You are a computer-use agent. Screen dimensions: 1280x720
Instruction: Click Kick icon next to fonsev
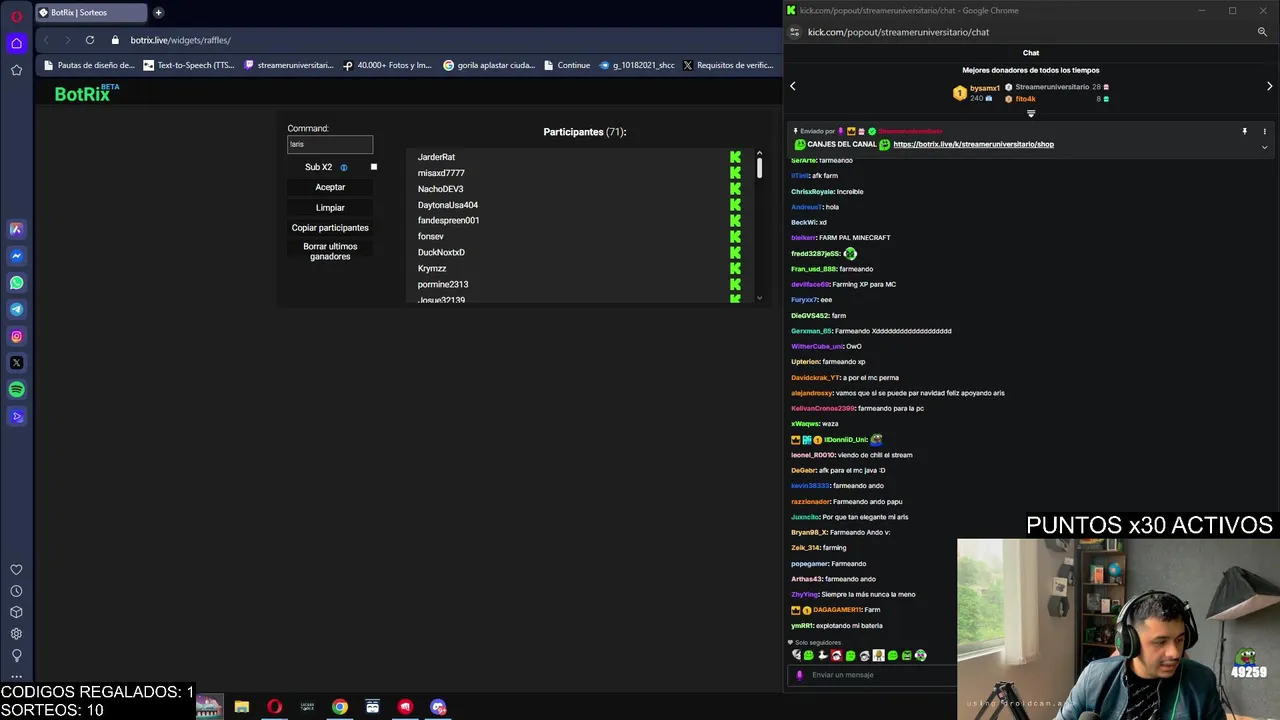(x=735, y=237)
